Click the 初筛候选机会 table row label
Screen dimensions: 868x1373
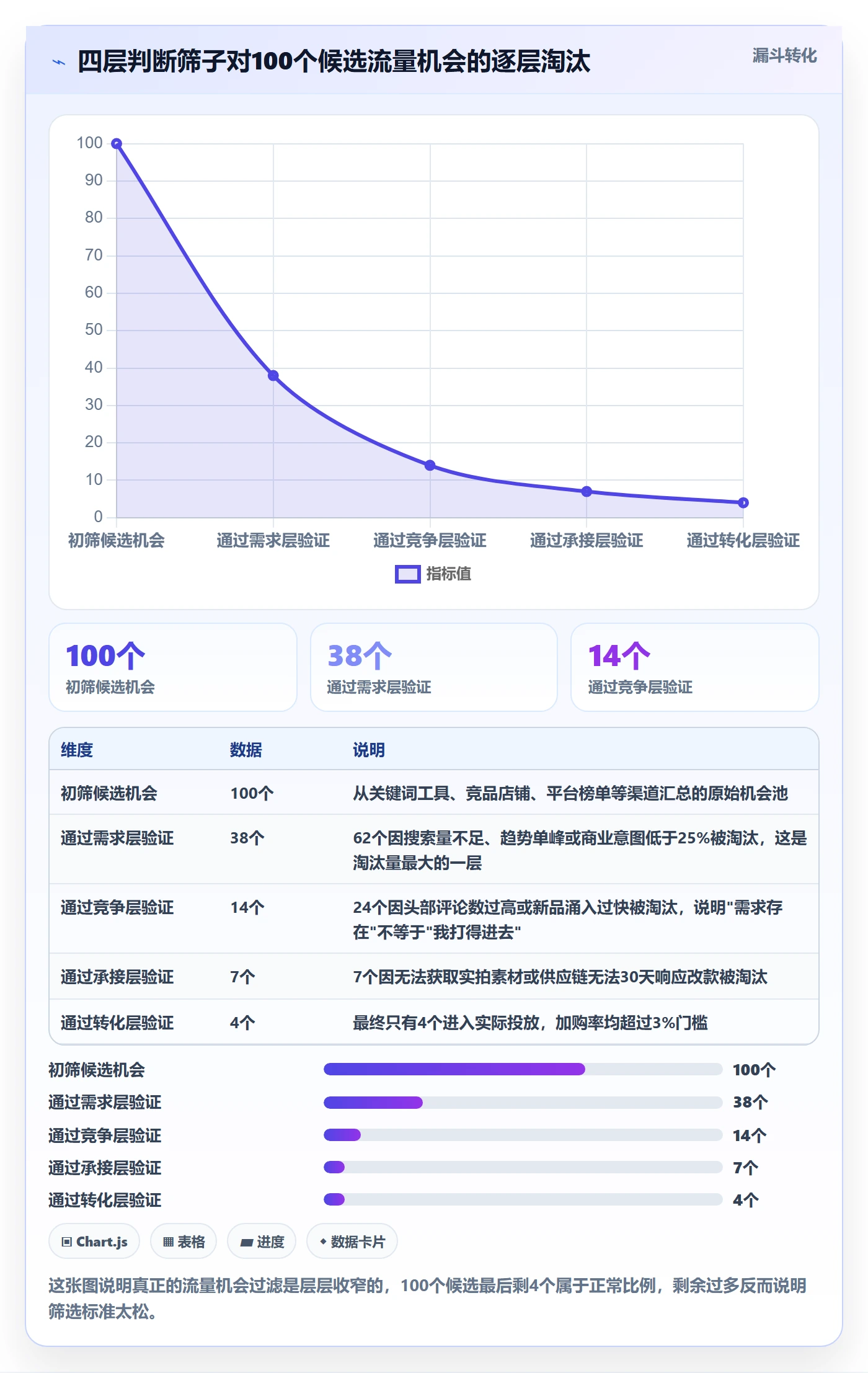point(109,793)
